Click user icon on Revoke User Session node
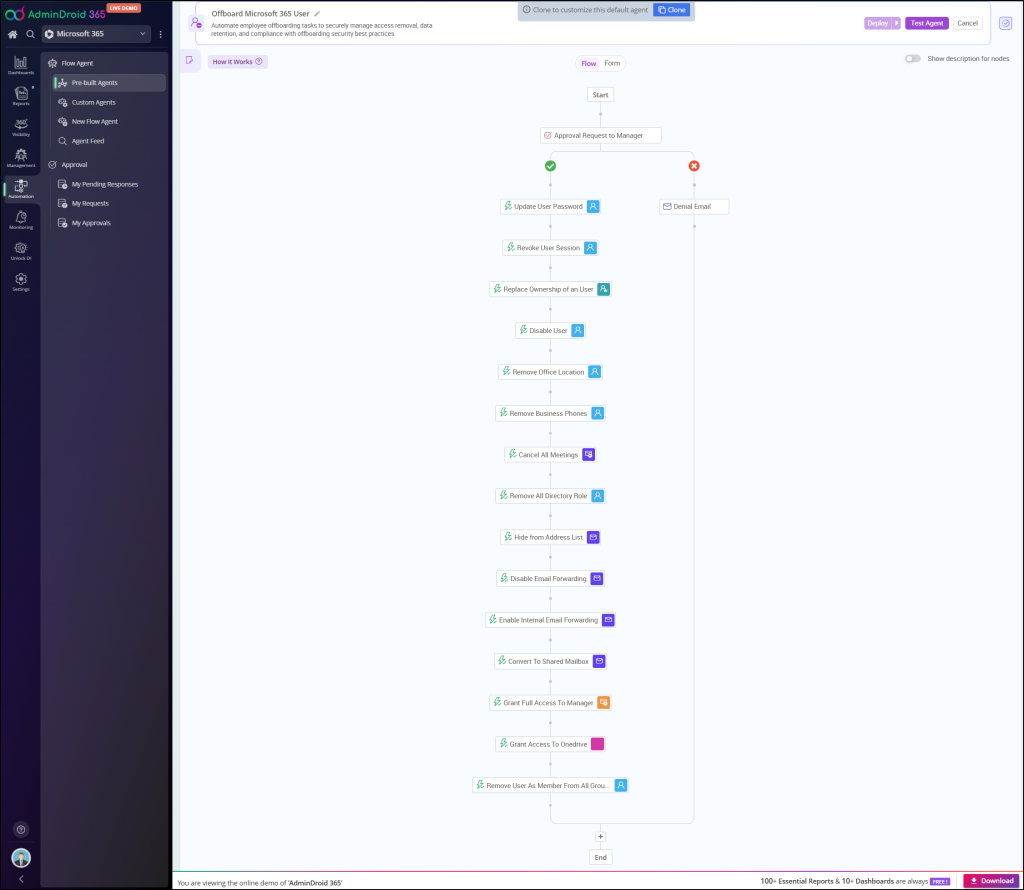The image size is (1024, 890). point(590,247)
